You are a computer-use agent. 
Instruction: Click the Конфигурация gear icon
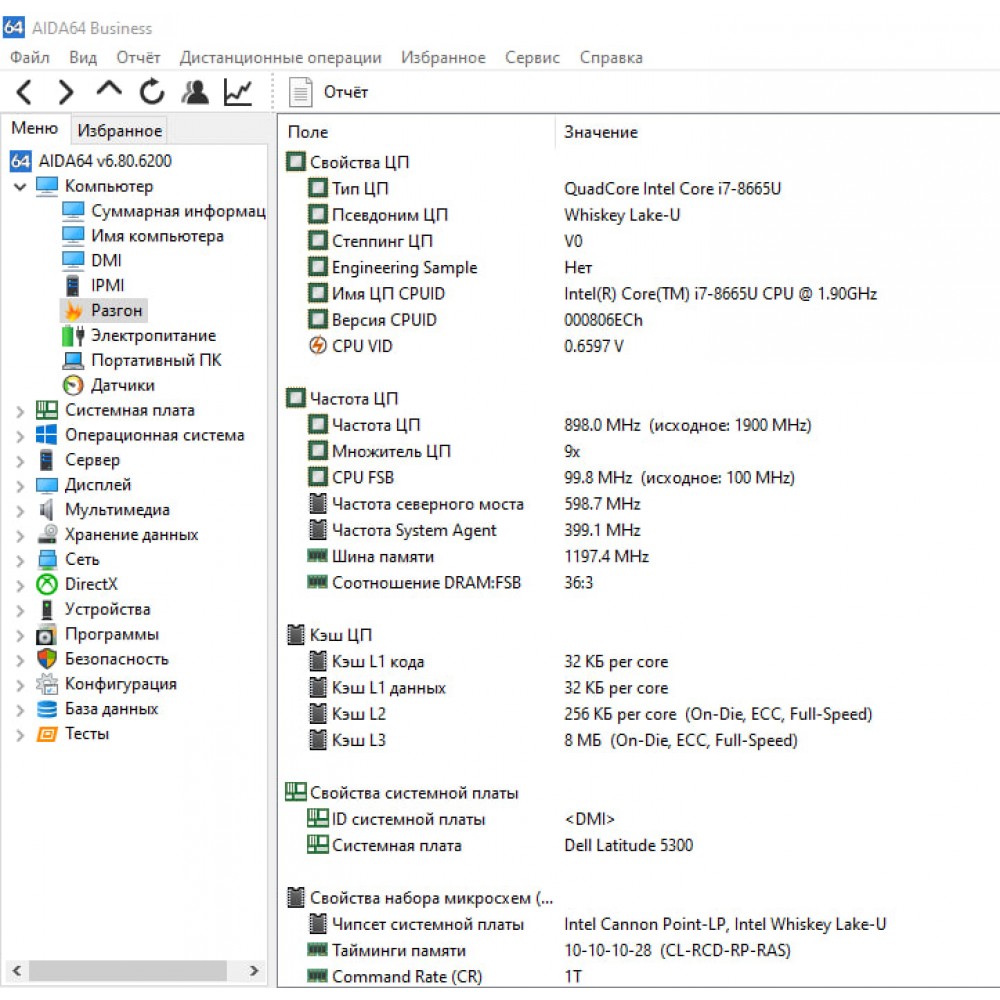coord(47,684)
